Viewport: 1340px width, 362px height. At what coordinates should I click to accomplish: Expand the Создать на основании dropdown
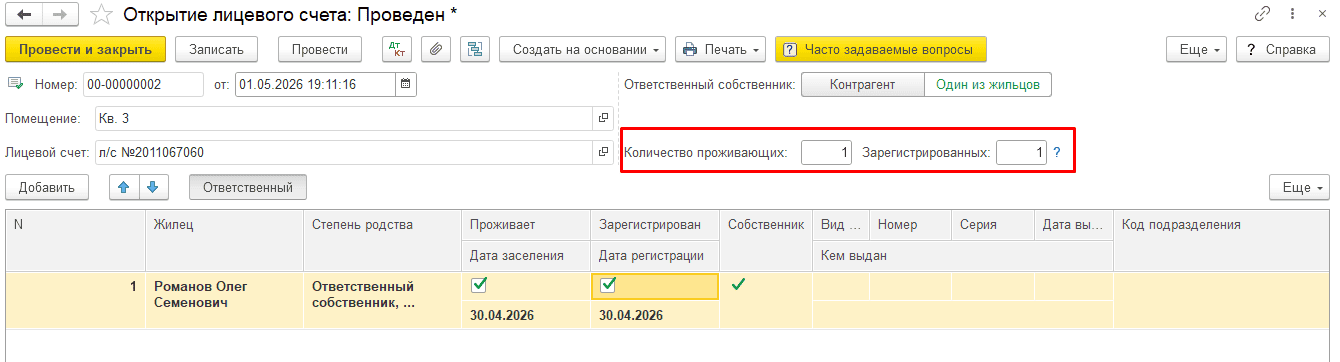tap(583, 49)
